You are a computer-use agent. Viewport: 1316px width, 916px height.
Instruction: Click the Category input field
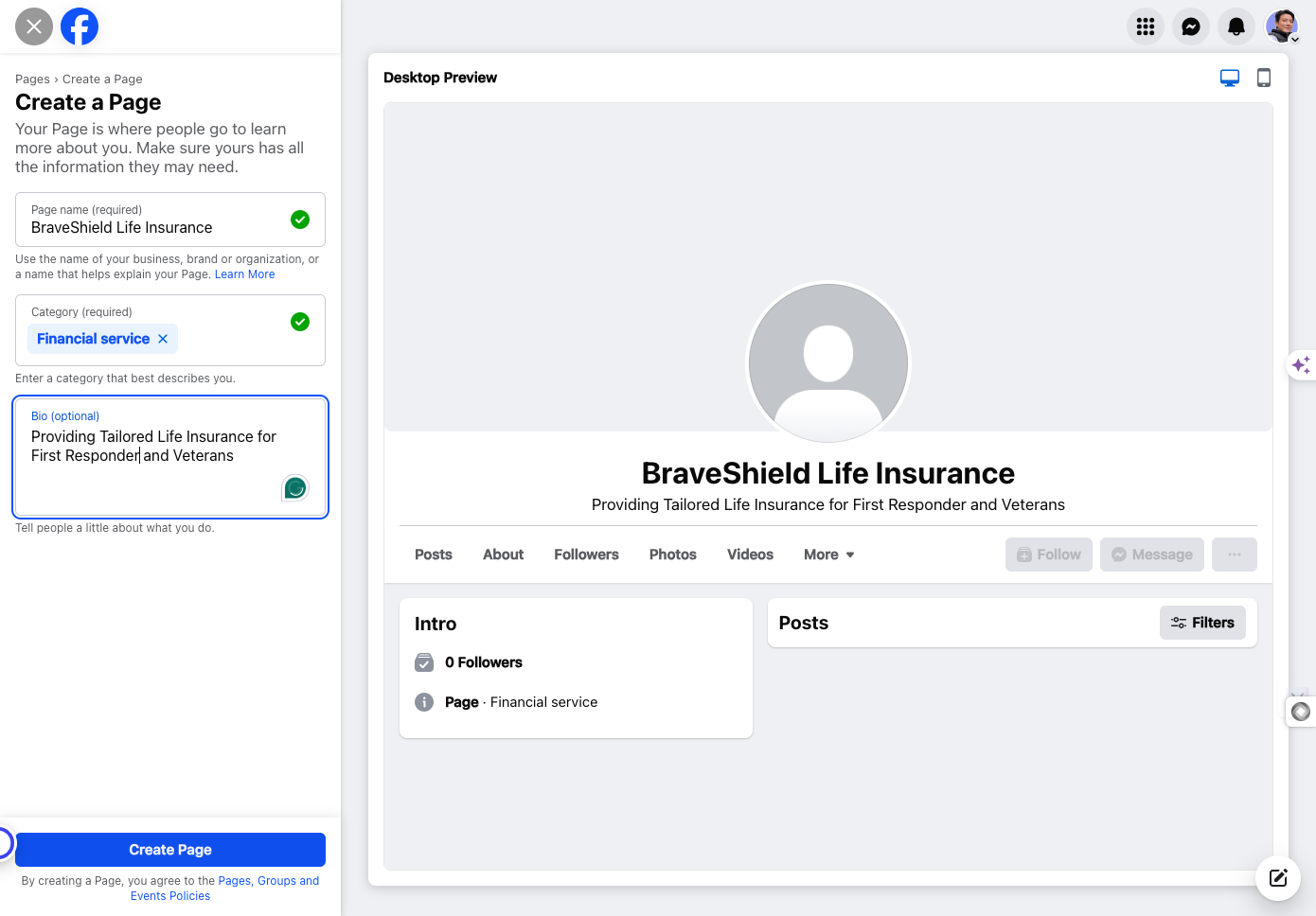point(170,330)
